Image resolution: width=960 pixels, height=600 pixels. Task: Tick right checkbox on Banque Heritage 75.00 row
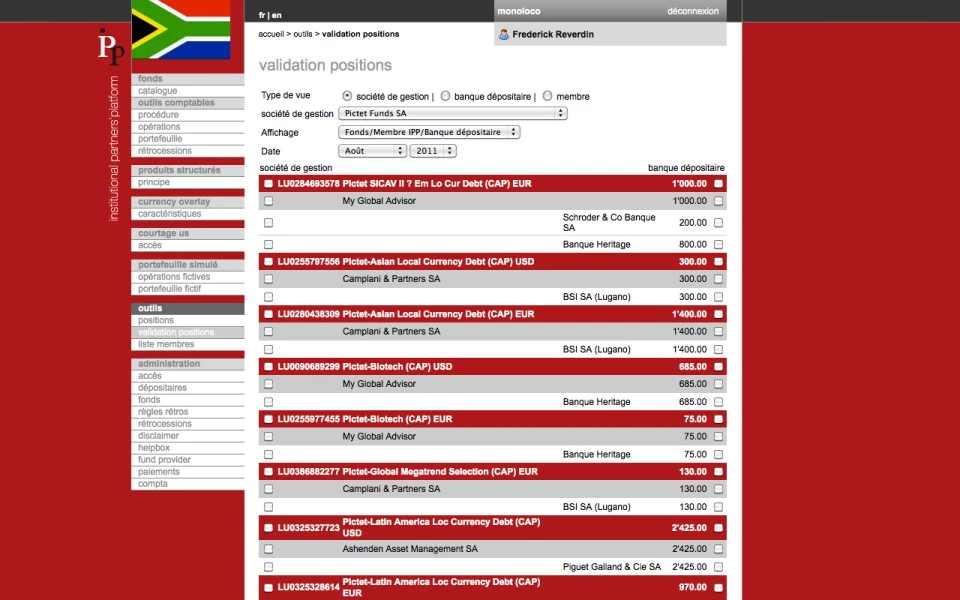click(718, 454)
